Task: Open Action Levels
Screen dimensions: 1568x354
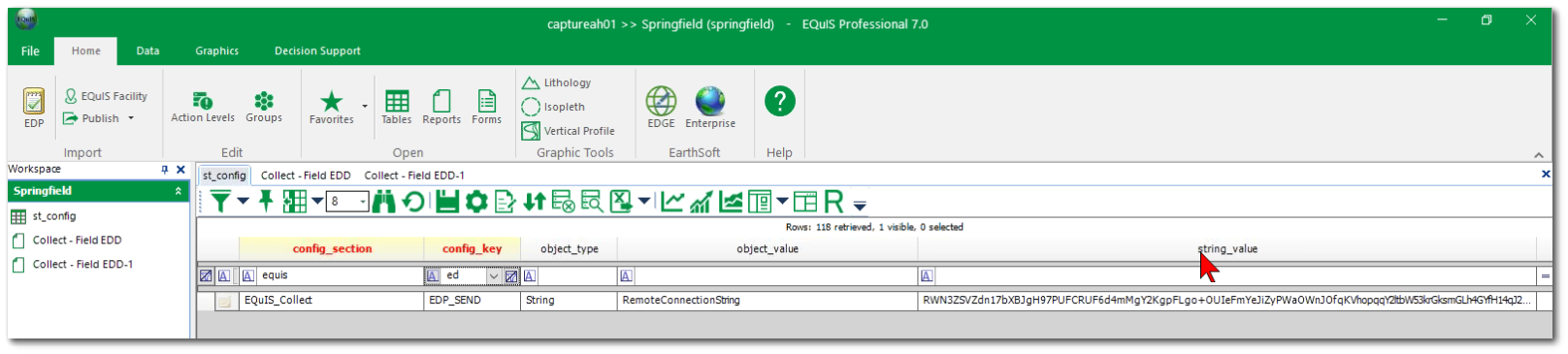Action: coord(203,107)
